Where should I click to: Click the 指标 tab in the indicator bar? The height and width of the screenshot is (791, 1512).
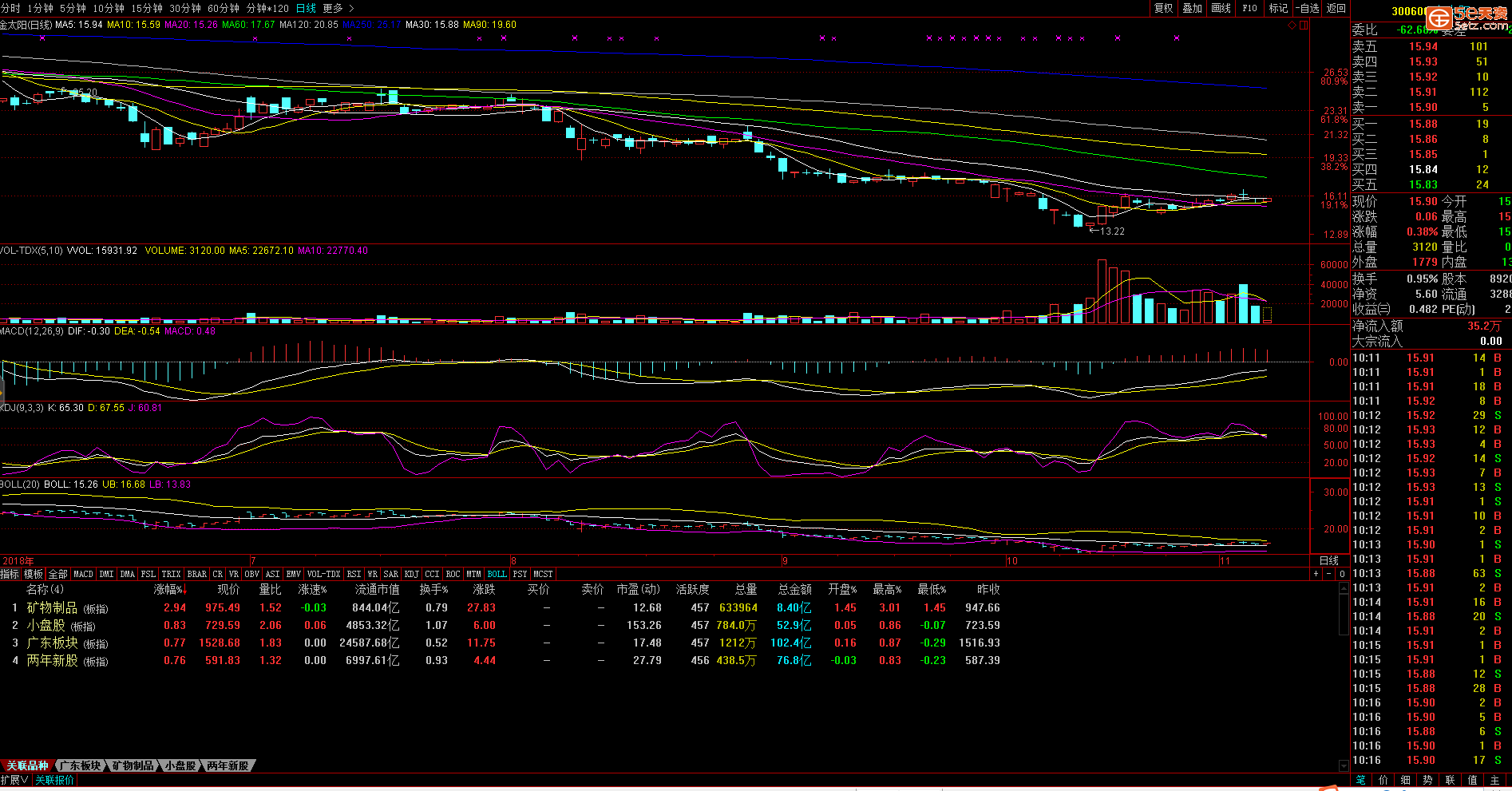click(x=10, y=574)
